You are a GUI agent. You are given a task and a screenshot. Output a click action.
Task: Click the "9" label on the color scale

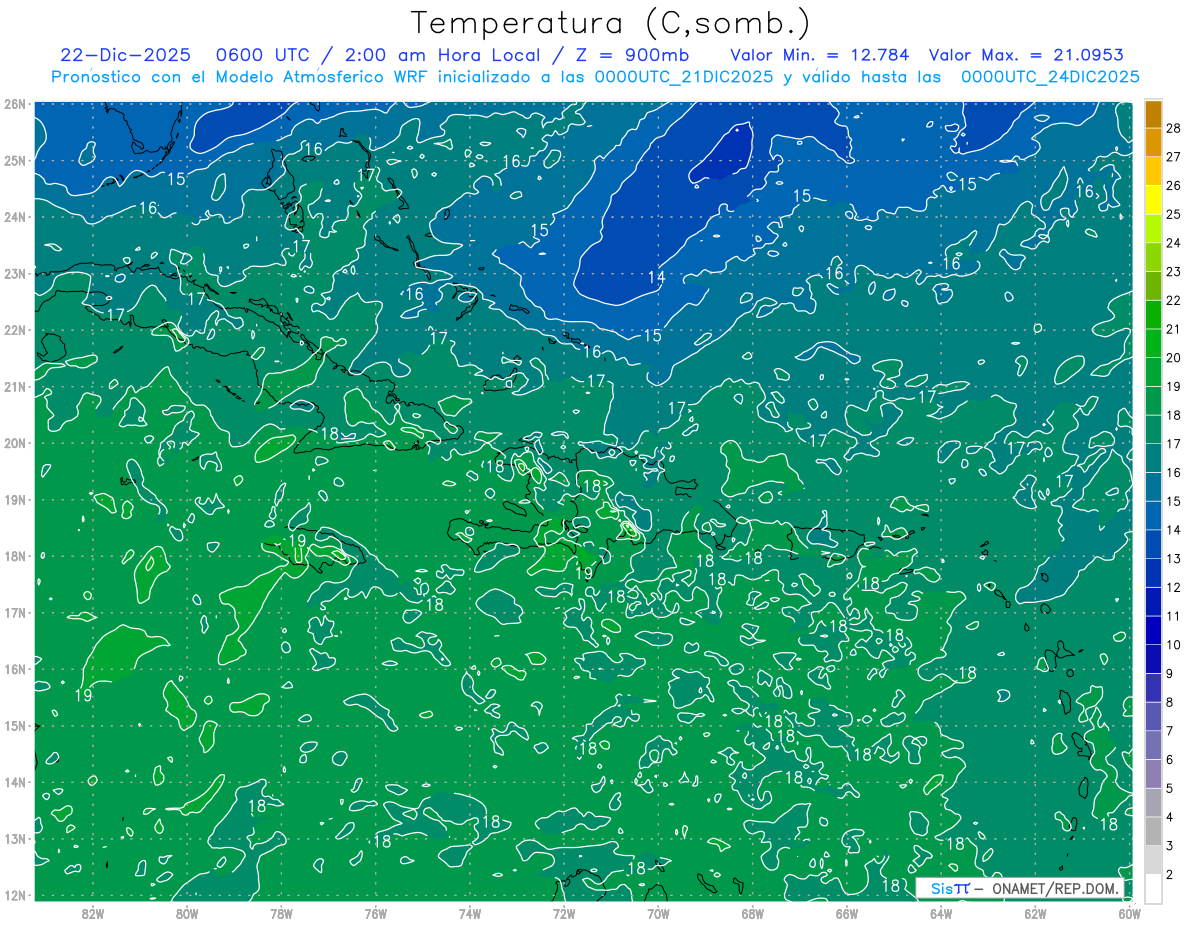pos(1170,673)
